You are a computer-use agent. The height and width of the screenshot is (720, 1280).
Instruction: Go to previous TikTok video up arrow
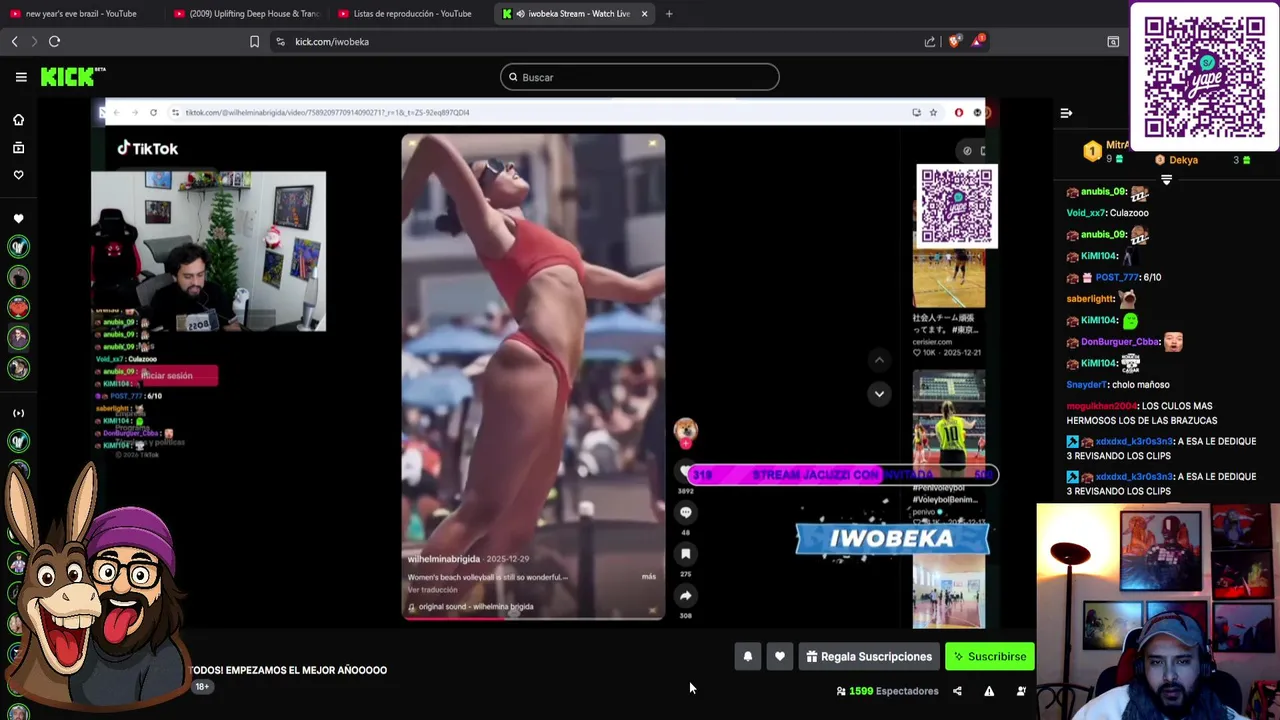[879, 359]
